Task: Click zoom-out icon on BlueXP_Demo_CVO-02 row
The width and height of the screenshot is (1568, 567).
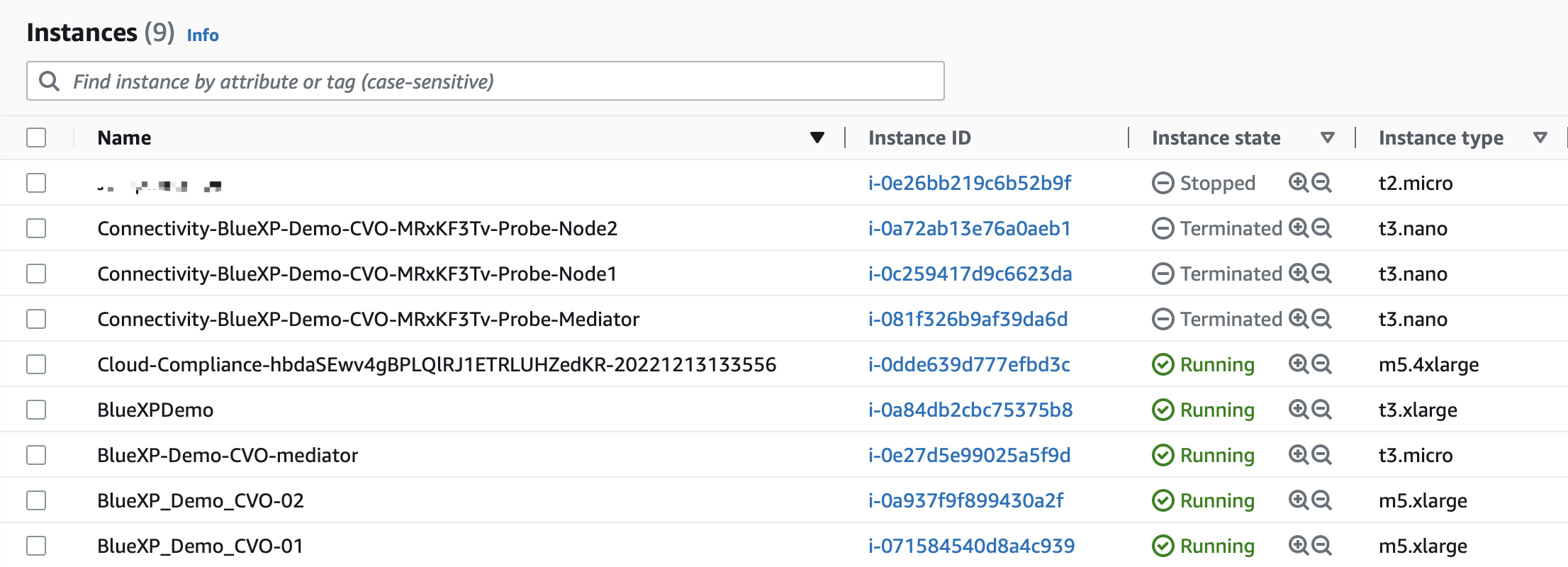Action: click(1321, 500)
